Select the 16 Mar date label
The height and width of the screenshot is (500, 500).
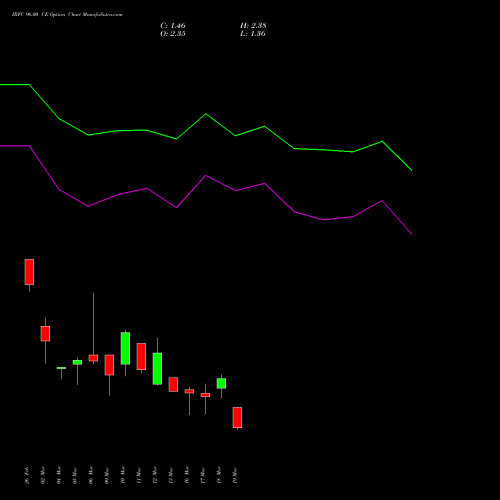(187, 475)
